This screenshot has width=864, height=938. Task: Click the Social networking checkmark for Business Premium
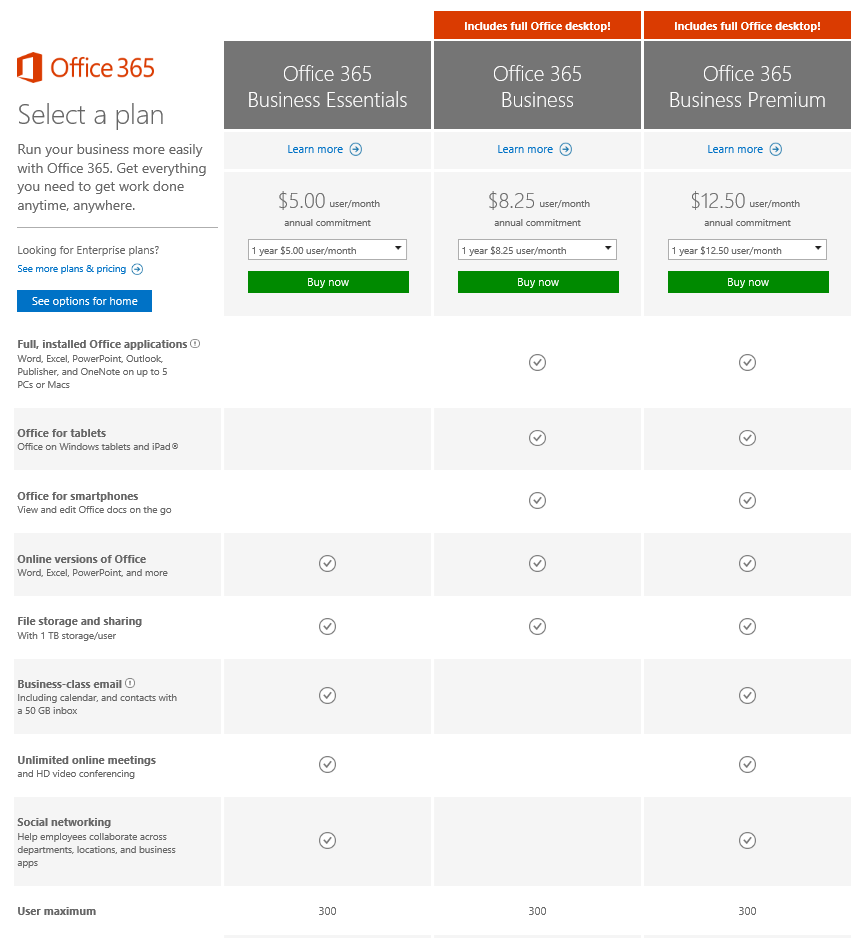(747, 841)
